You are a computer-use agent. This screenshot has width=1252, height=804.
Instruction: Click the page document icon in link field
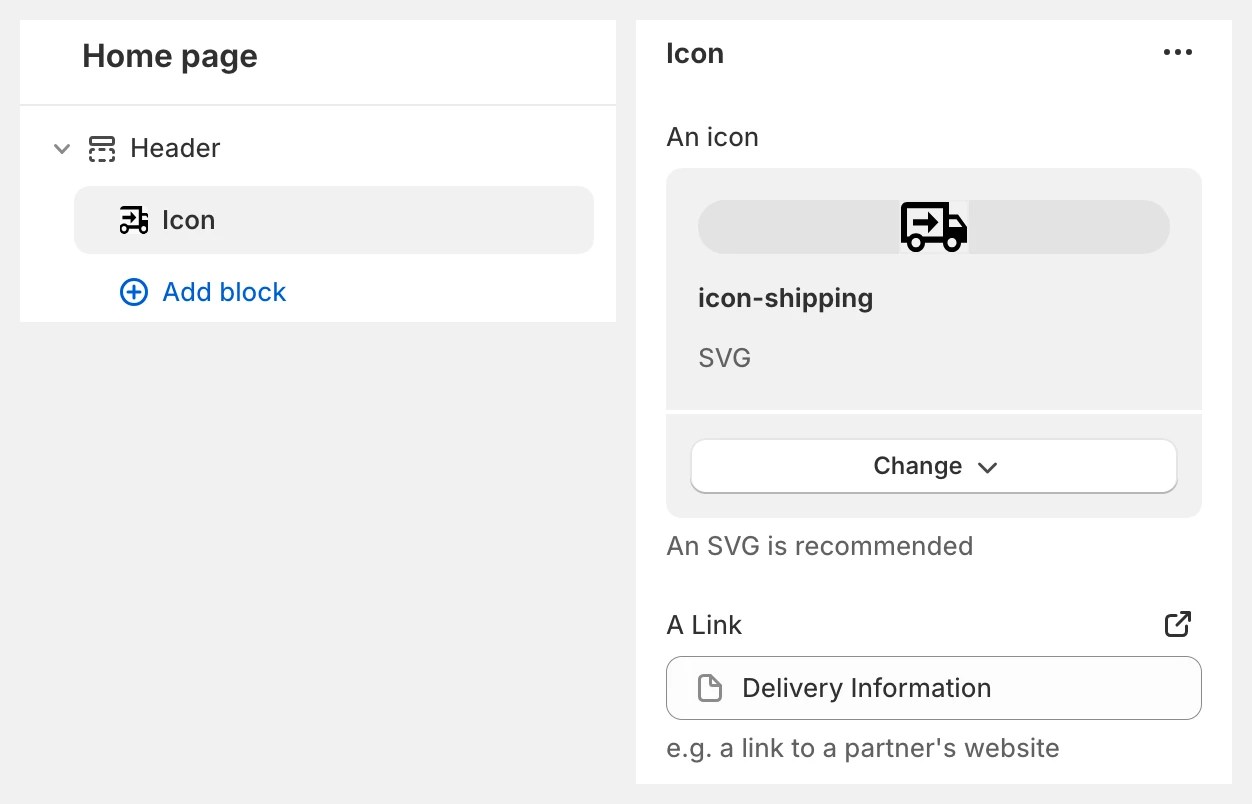coord(709,688)
